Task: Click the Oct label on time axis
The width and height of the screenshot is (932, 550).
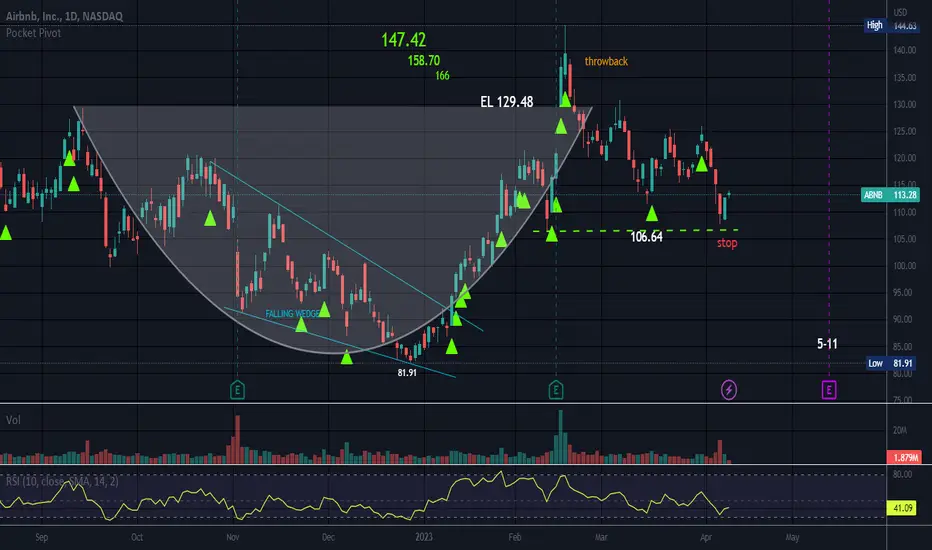Action: pyautogui.click(x=137, y=538)
